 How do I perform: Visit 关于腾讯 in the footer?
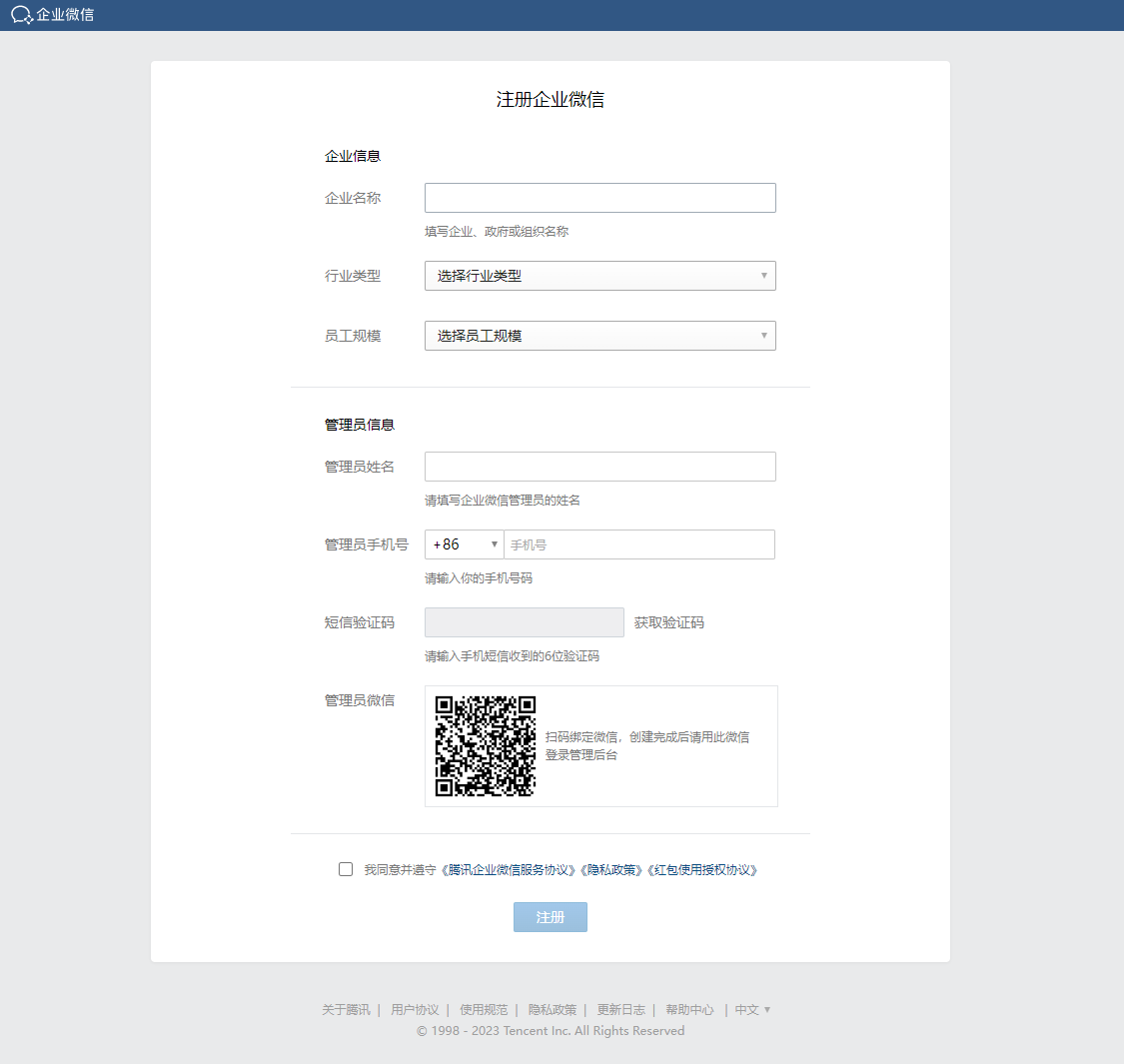(346, 1010)
